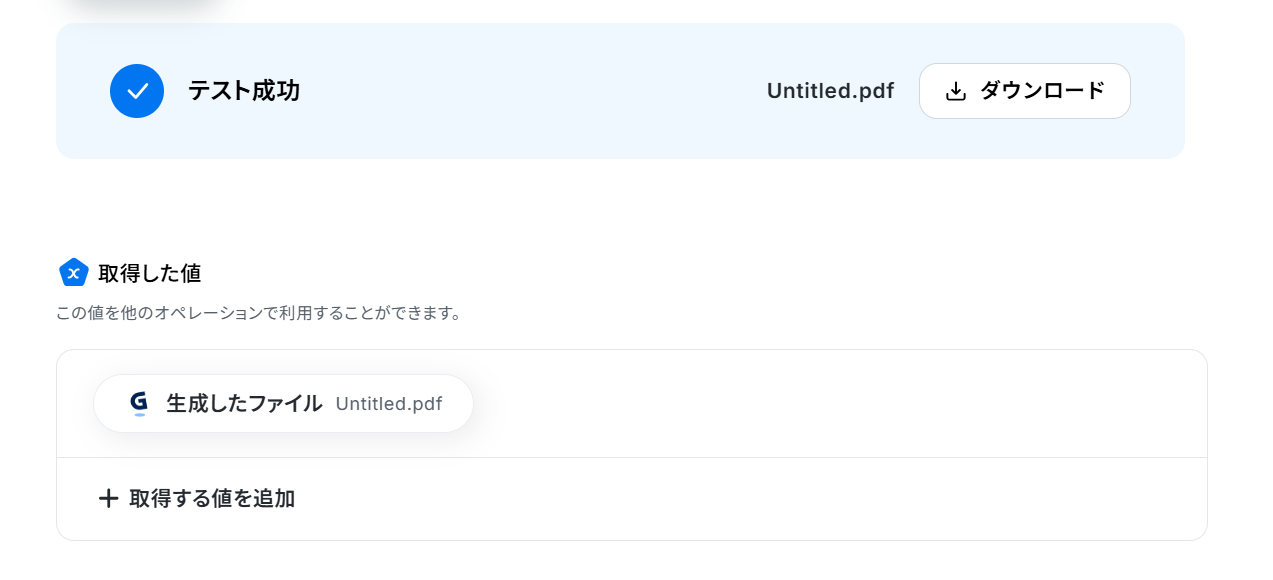Viewport: 1273px width, 580px height.
Task: Click the G logo in the generated file chip
Action: (x=139, y=403)
